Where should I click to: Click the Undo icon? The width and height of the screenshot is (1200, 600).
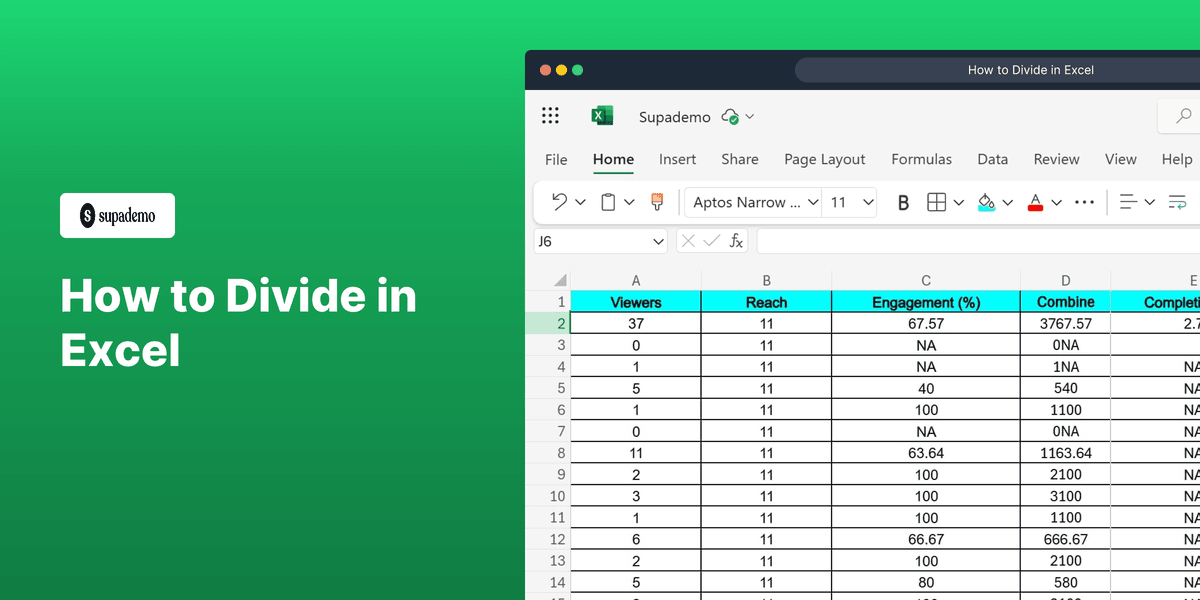click(559, 202)
